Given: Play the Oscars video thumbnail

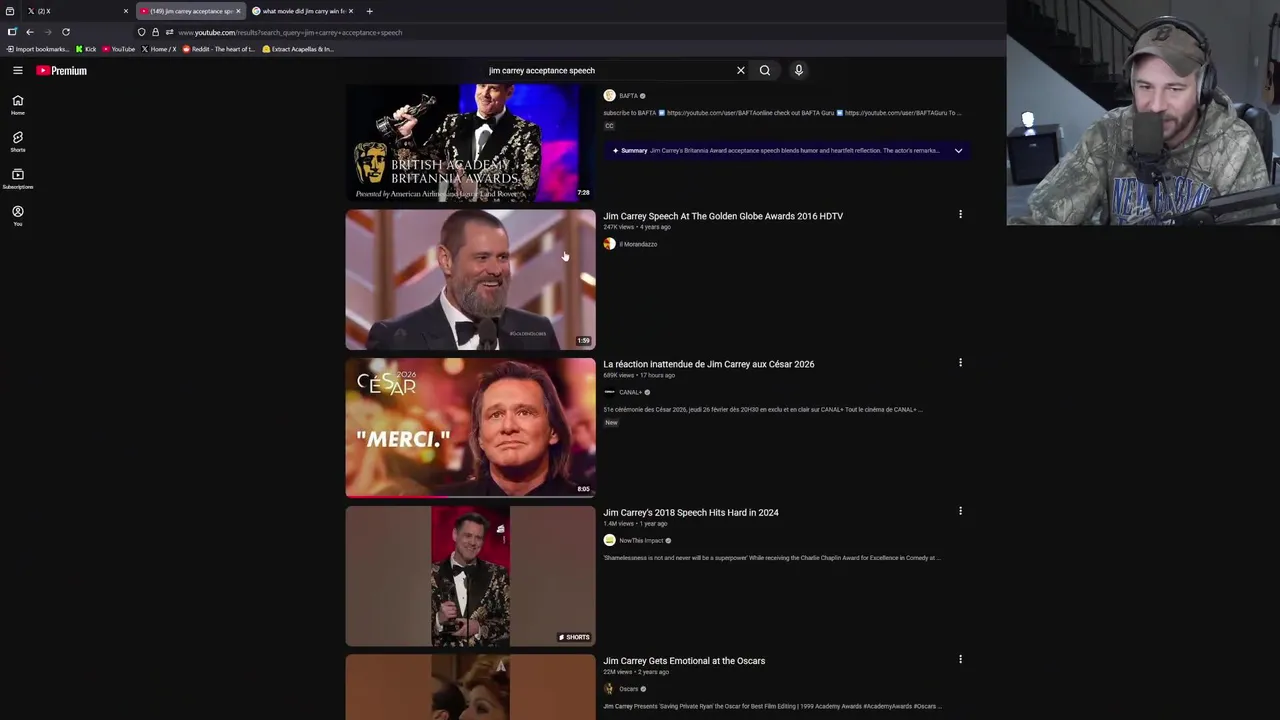Looking at the screenshot, I should click(470, 687).
